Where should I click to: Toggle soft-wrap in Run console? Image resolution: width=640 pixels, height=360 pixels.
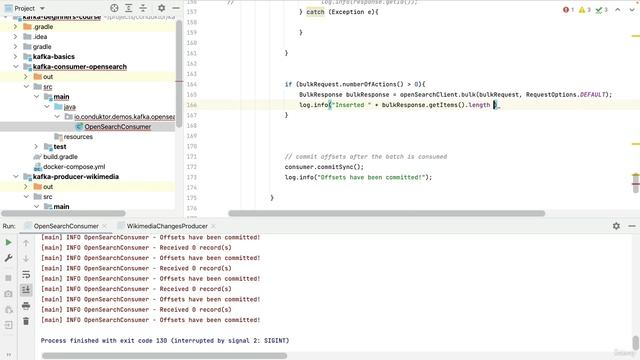[x=26, y=274]
